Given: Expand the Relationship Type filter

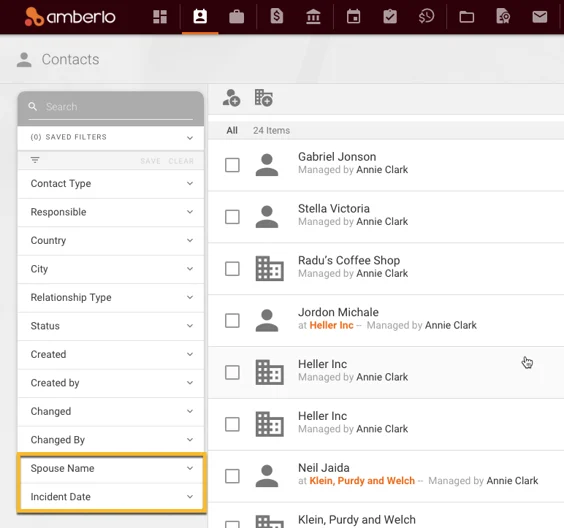Looking at the screenshot, I should coord(111,297).
